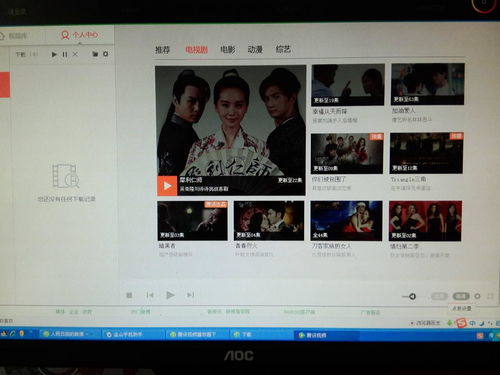Play video with the bottom play button
The width and height of the screenshot is (500, 375).
[170, 295]
